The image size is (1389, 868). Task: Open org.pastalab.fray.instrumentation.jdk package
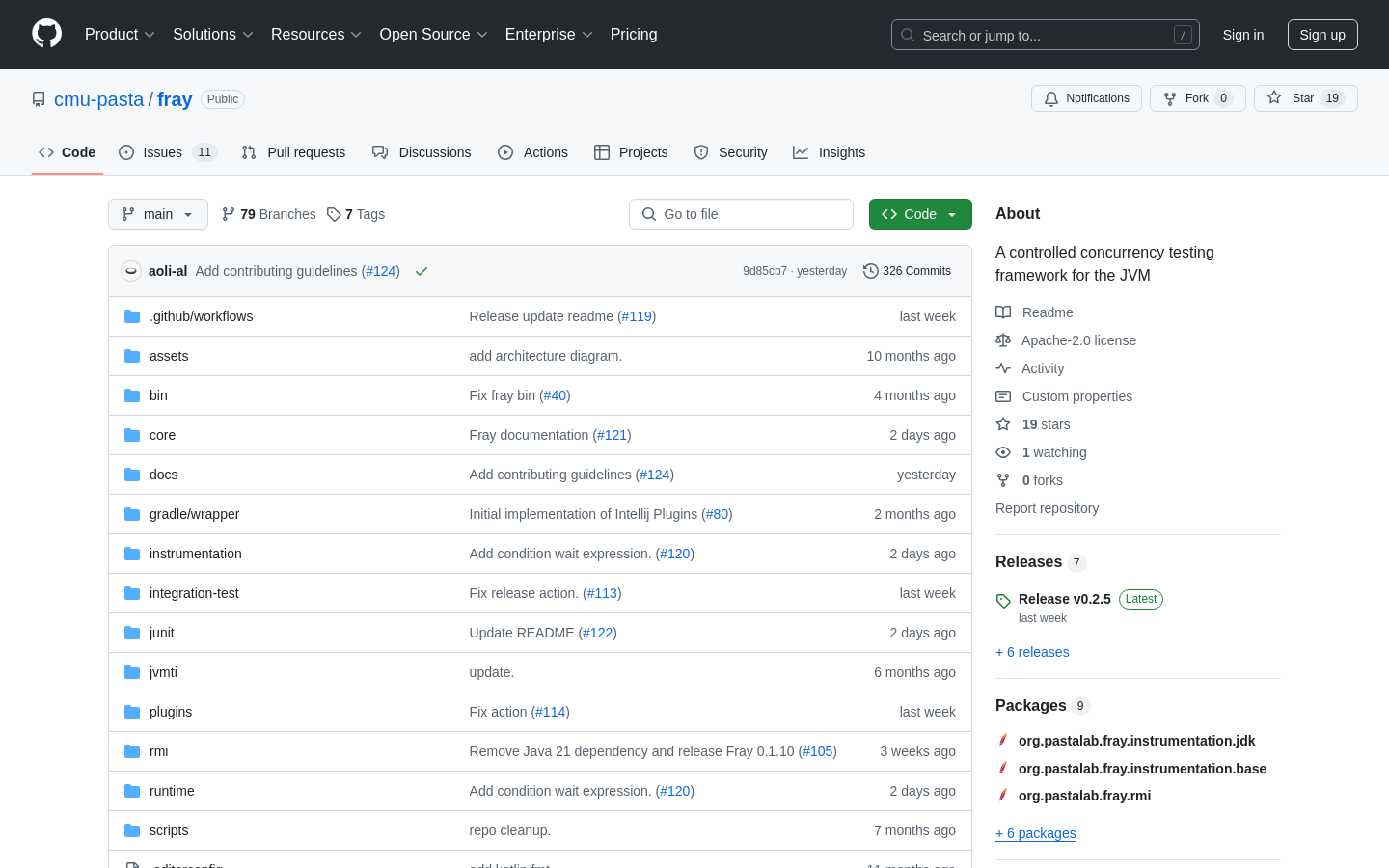click(1136, 741)
